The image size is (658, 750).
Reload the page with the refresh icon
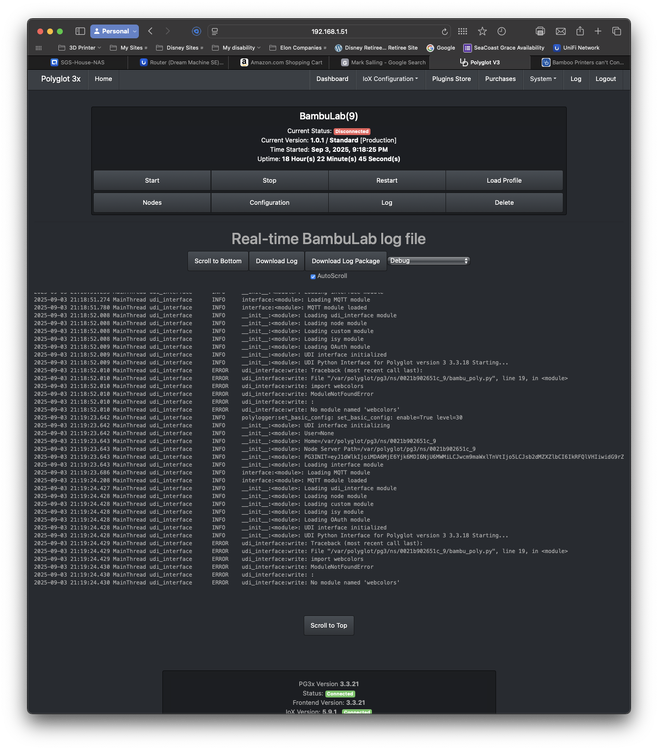pyautogui.click(x=444, y=32)
